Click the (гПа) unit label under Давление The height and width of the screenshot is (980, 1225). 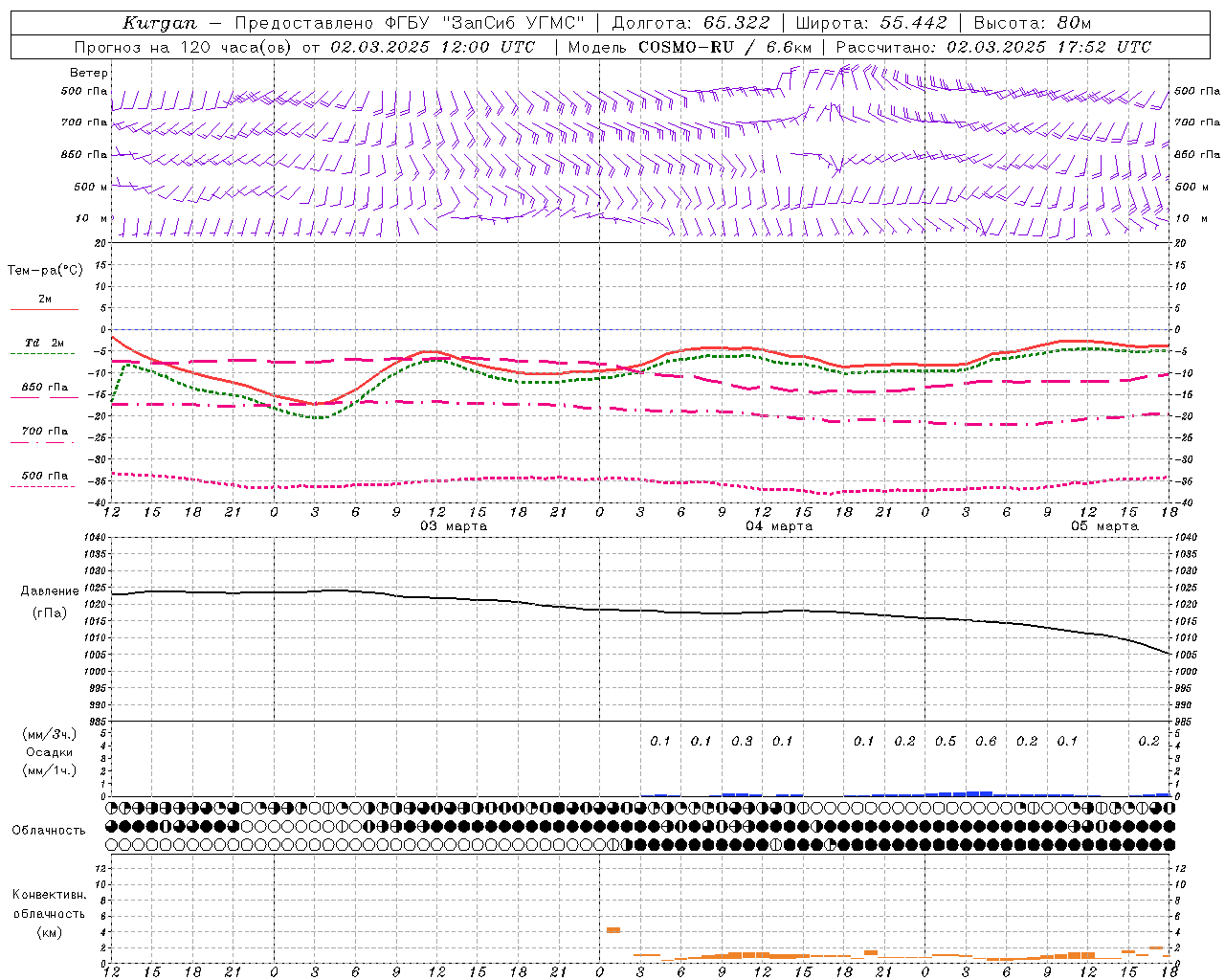[x=50, y=613]
